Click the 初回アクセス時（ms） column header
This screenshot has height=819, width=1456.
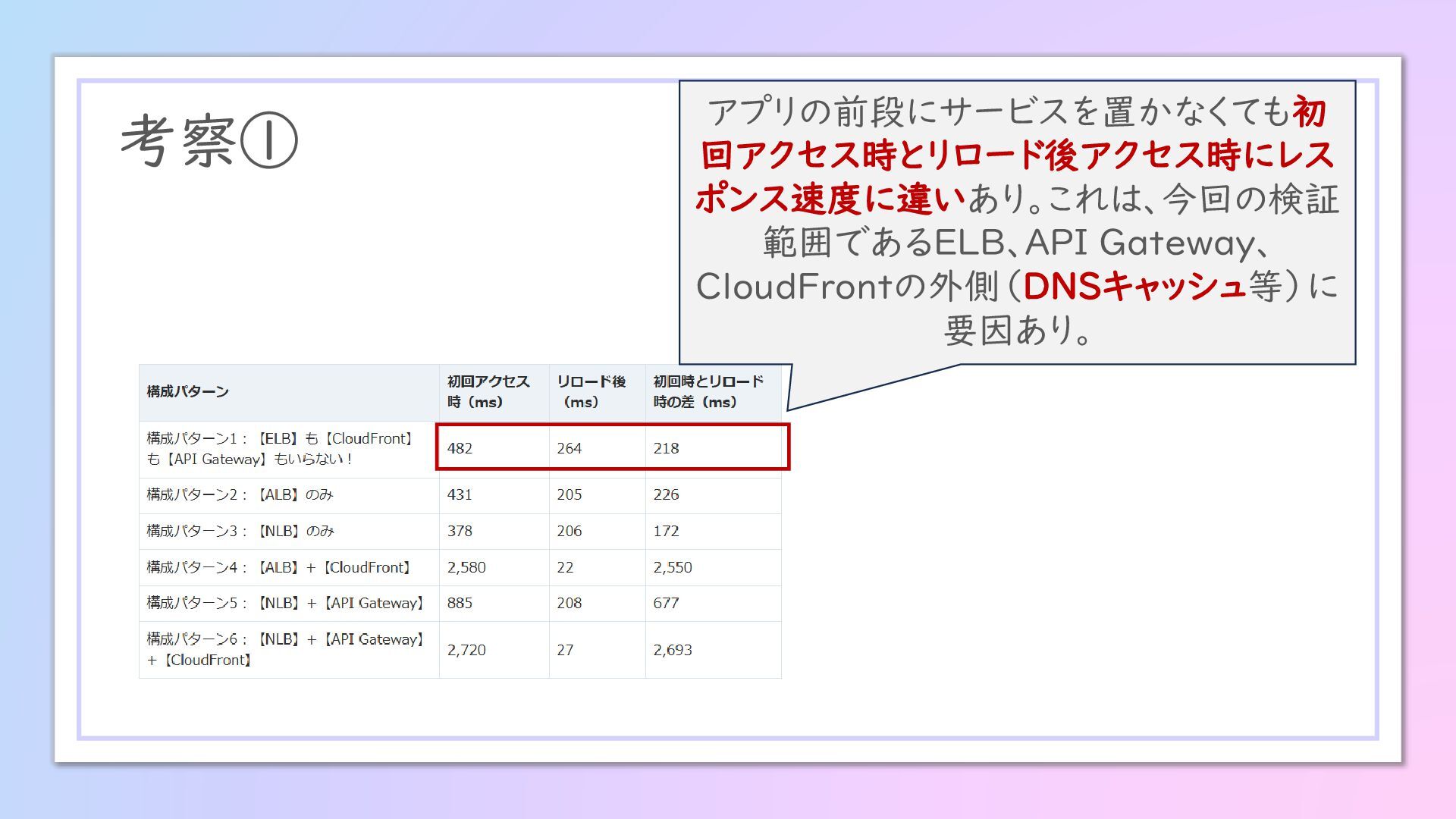pos(488,391)
